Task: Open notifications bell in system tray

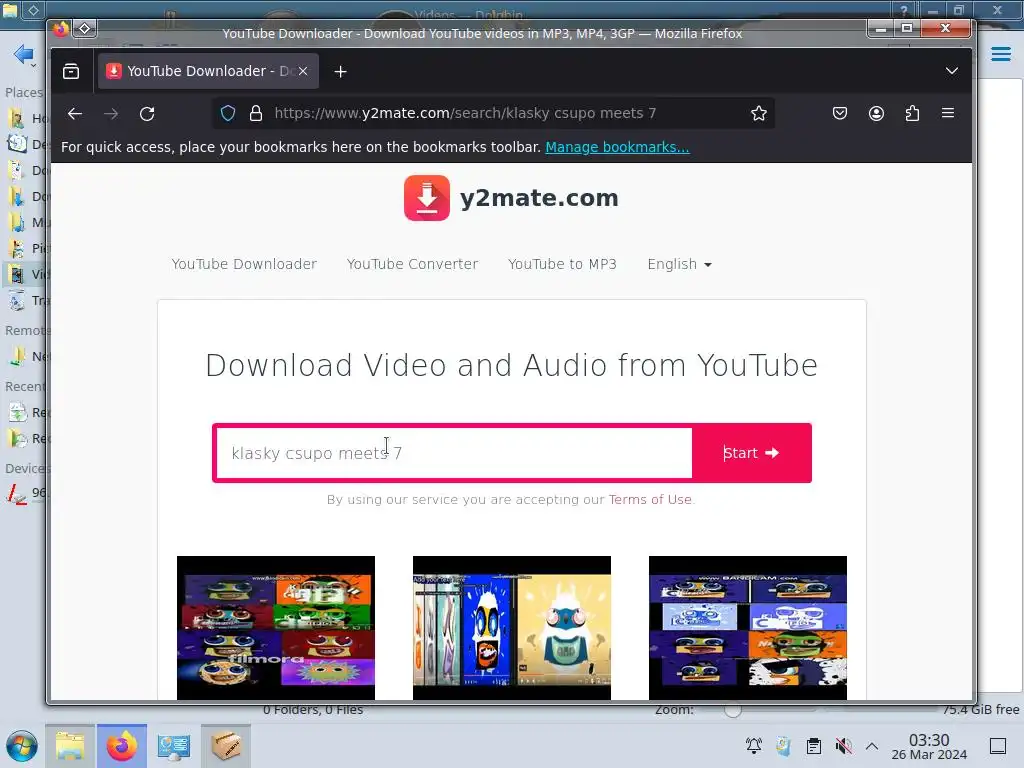Action: pyautogui.click(x=754, y=746)
